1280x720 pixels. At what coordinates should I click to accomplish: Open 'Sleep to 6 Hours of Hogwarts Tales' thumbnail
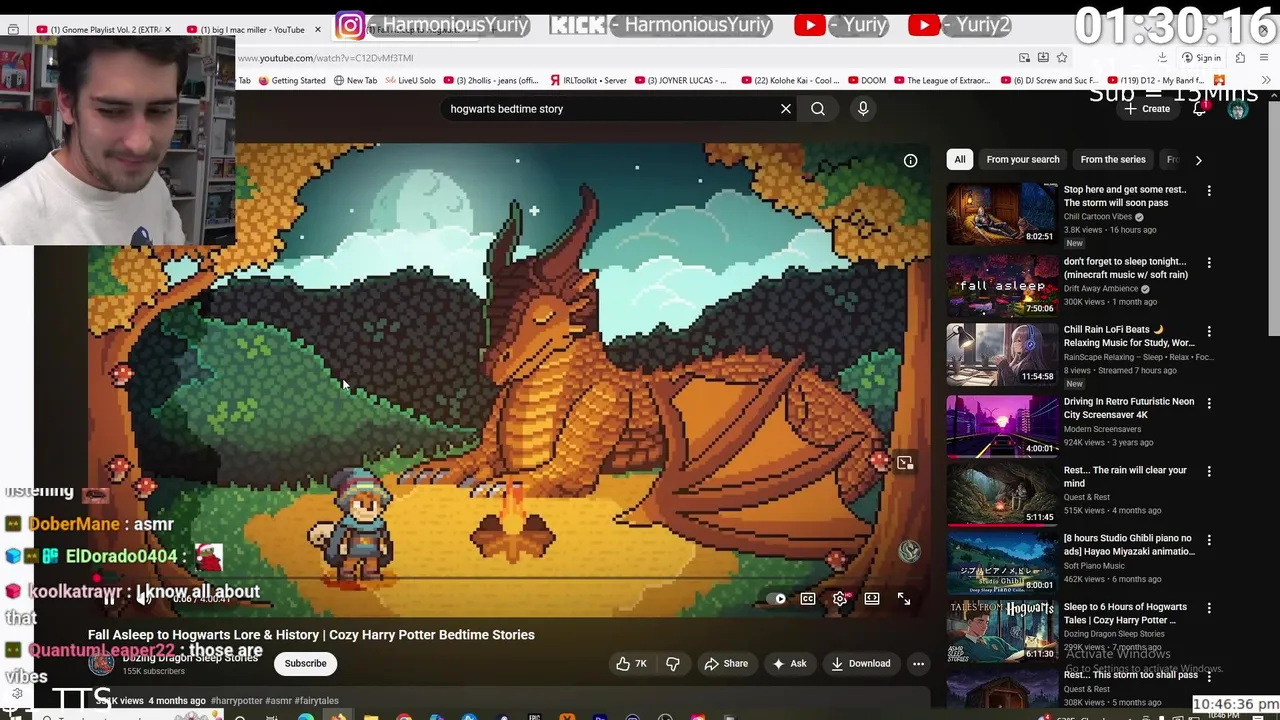[1002, 630]
